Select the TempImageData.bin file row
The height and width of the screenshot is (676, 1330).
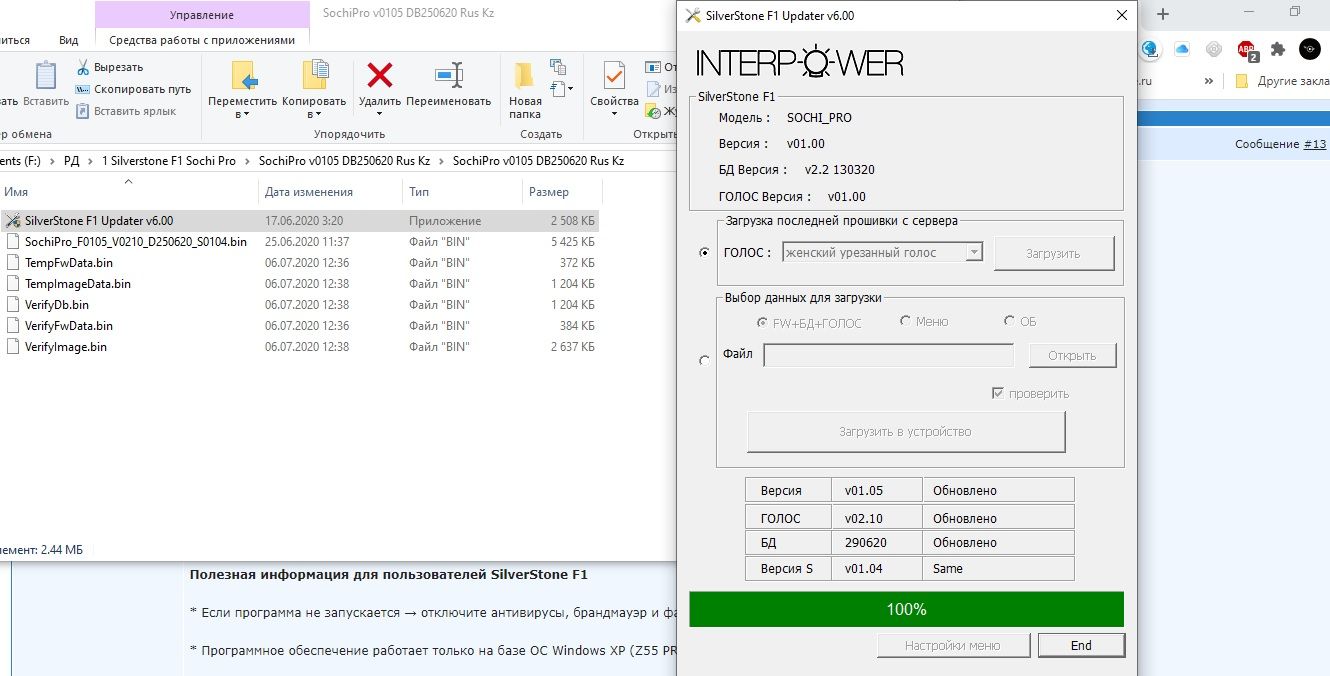point(300,283)
